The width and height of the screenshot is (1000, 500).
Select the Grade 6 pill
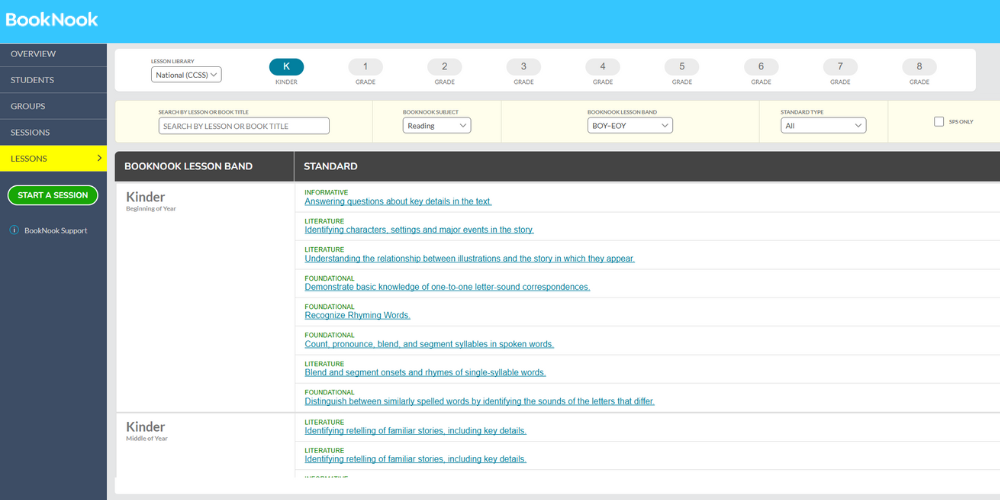[760, 67]
